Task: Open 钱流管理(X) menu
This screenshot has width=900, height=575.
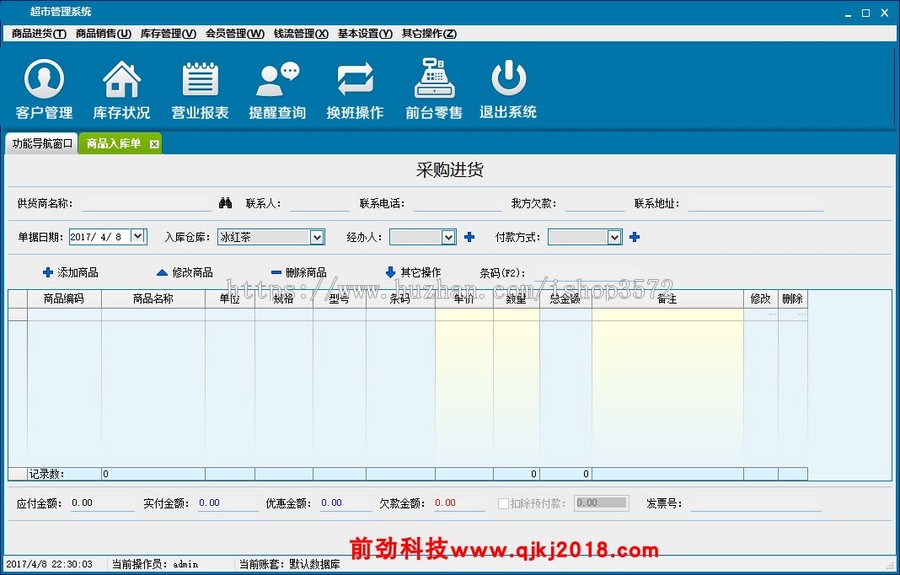Action: [301, 34]
